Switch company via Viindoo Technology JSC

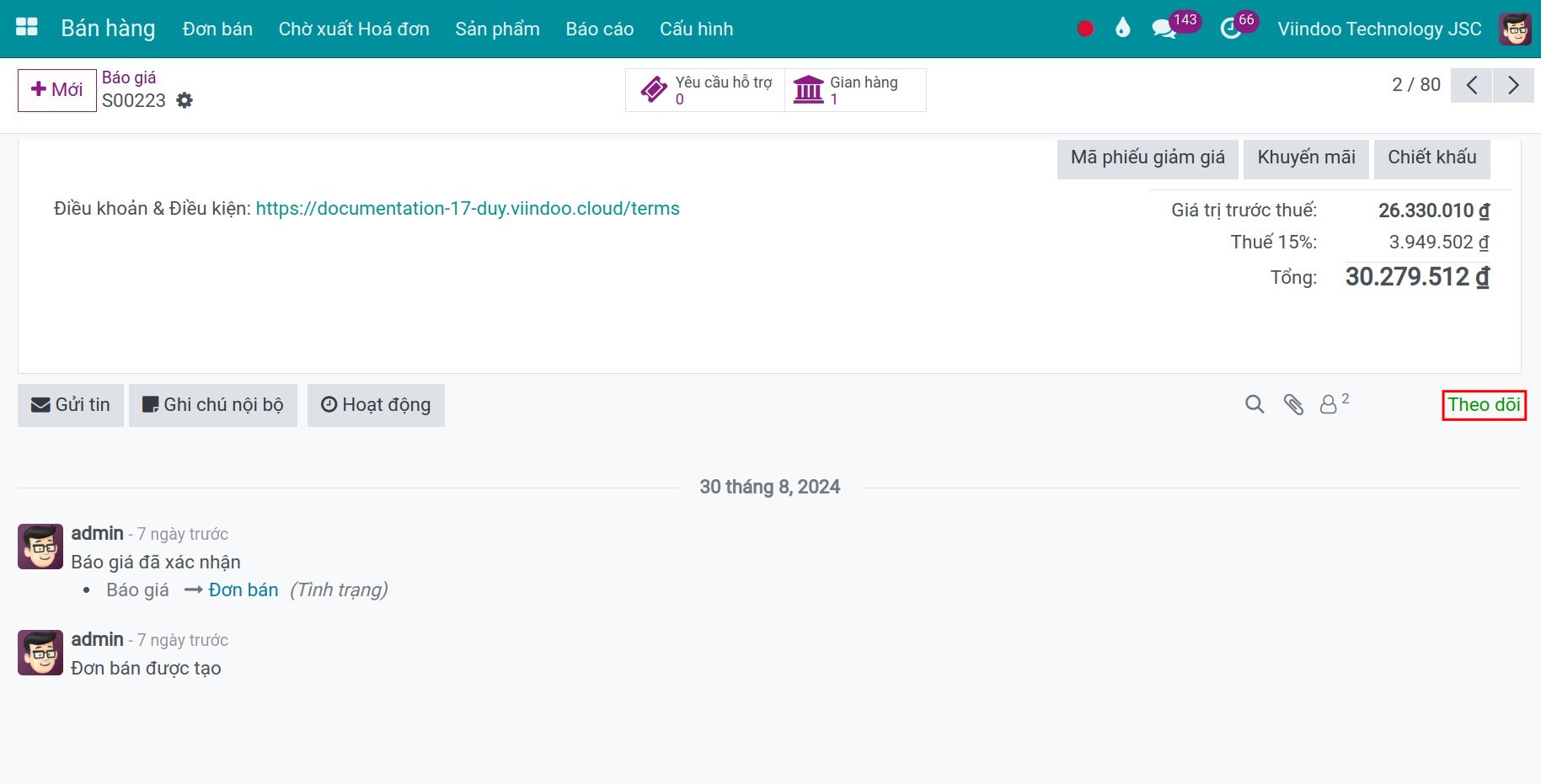point(1379,29)
